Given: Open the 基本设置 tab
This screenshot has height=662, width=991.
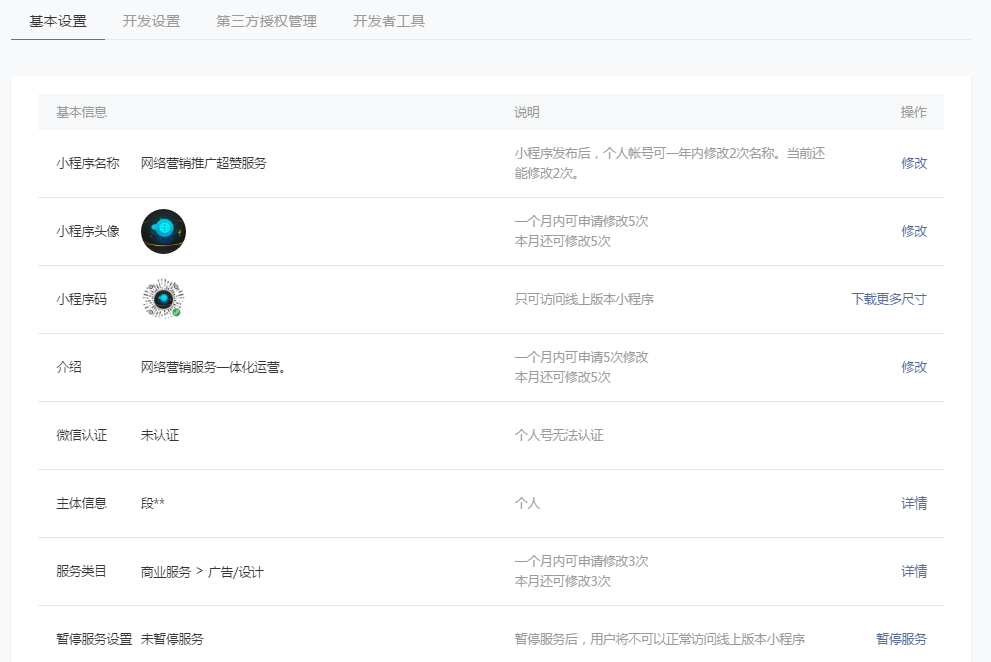Looking at the screenshot, I should tap(58, 21).
